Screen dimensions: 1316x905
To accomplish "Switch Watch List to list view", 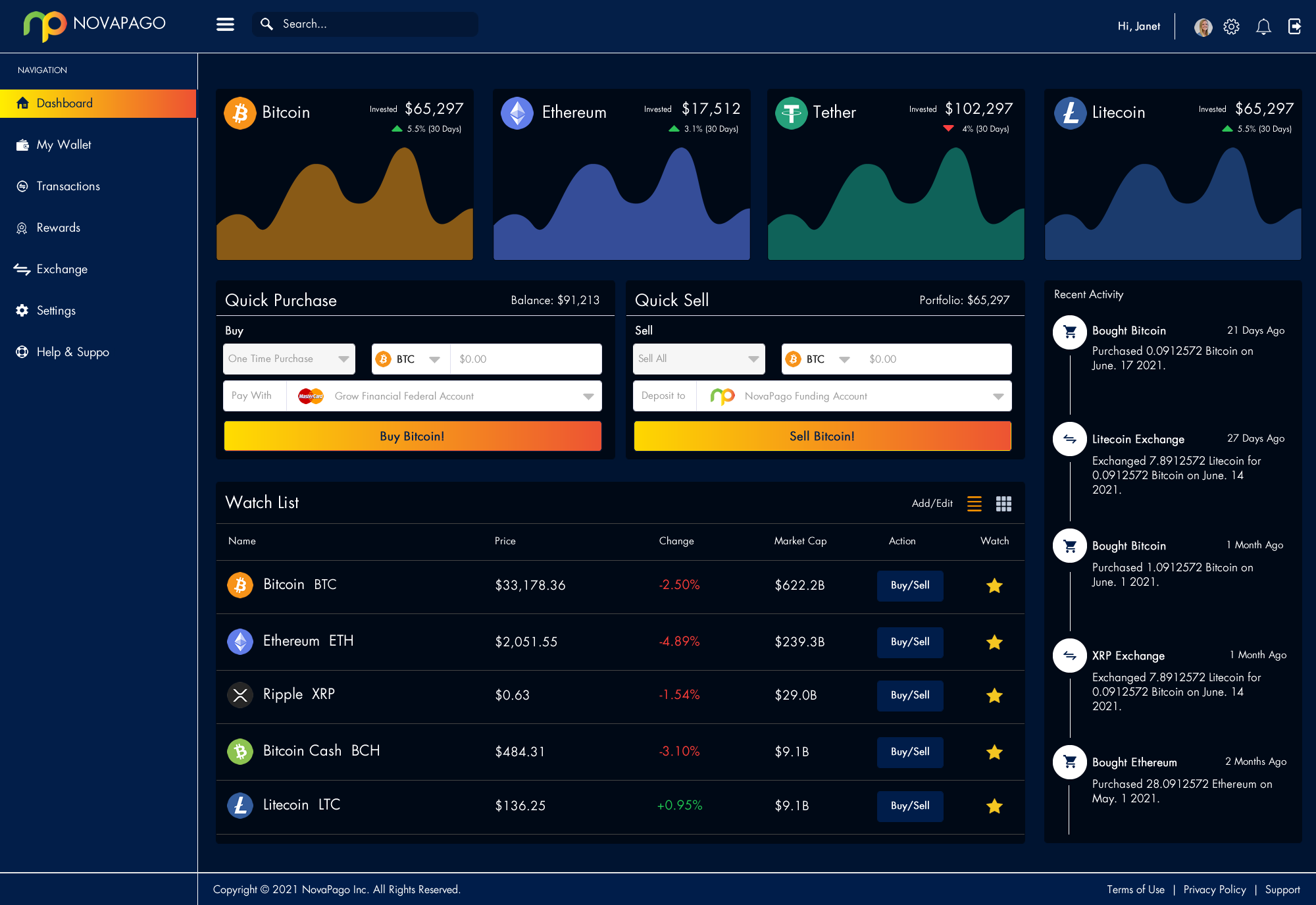I will click(974, 504).
